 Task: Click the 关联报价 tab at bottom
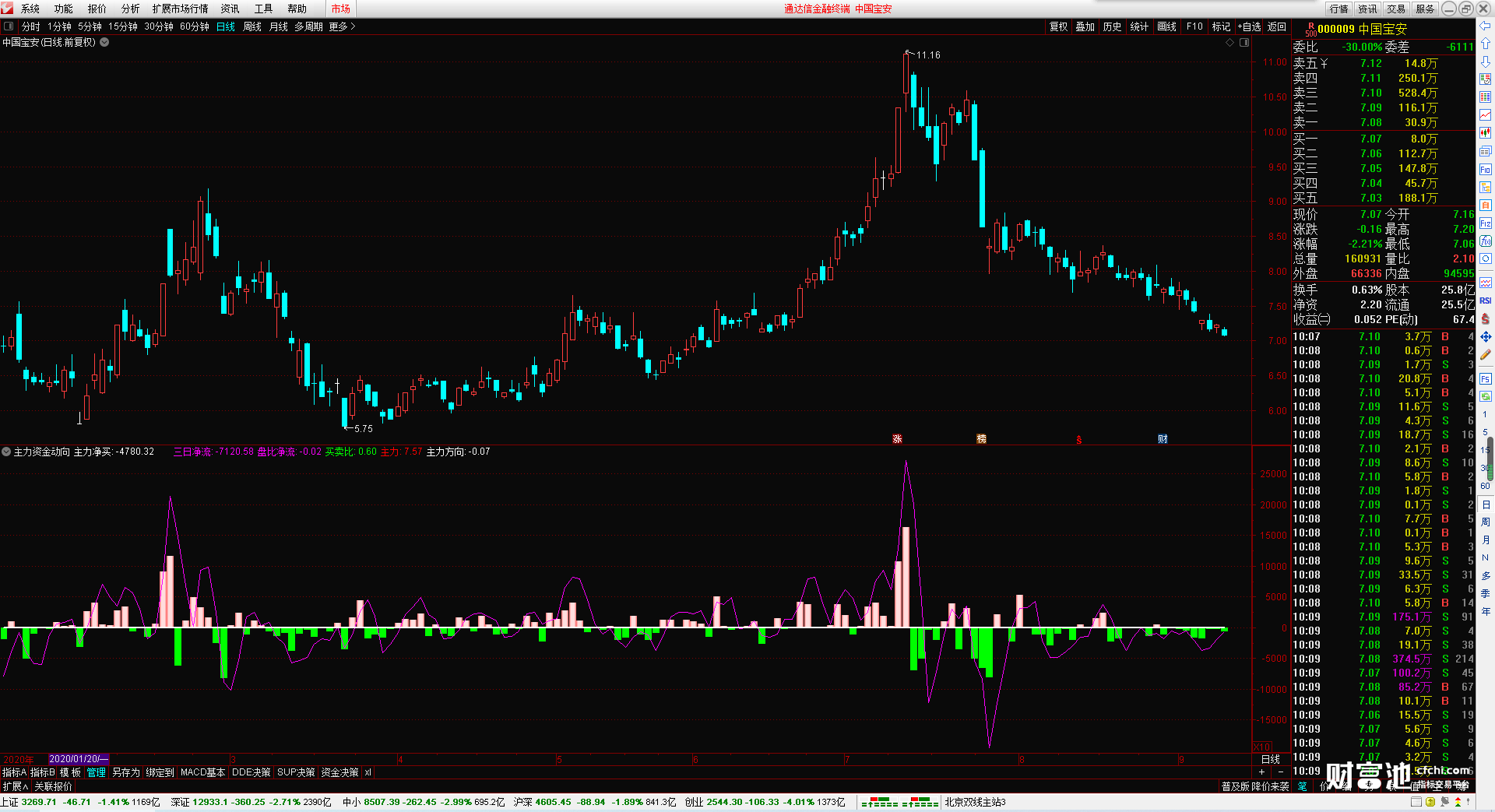click(x=53, y=786)
